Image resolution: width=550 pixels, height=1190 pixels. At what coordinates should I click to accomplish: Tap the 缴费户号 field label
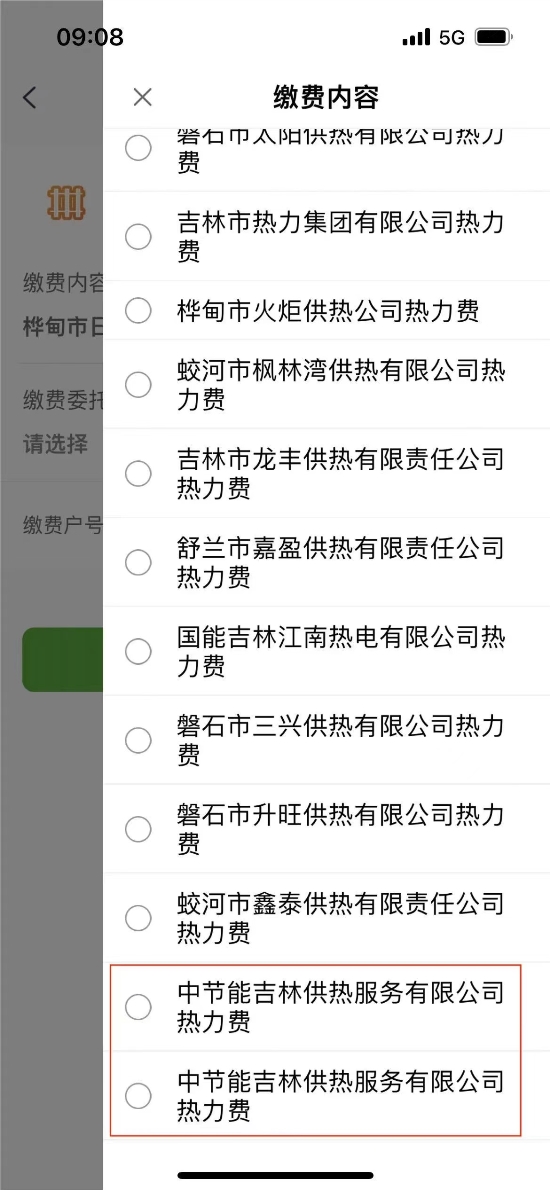pyautogui.click(x=63, y=524)
